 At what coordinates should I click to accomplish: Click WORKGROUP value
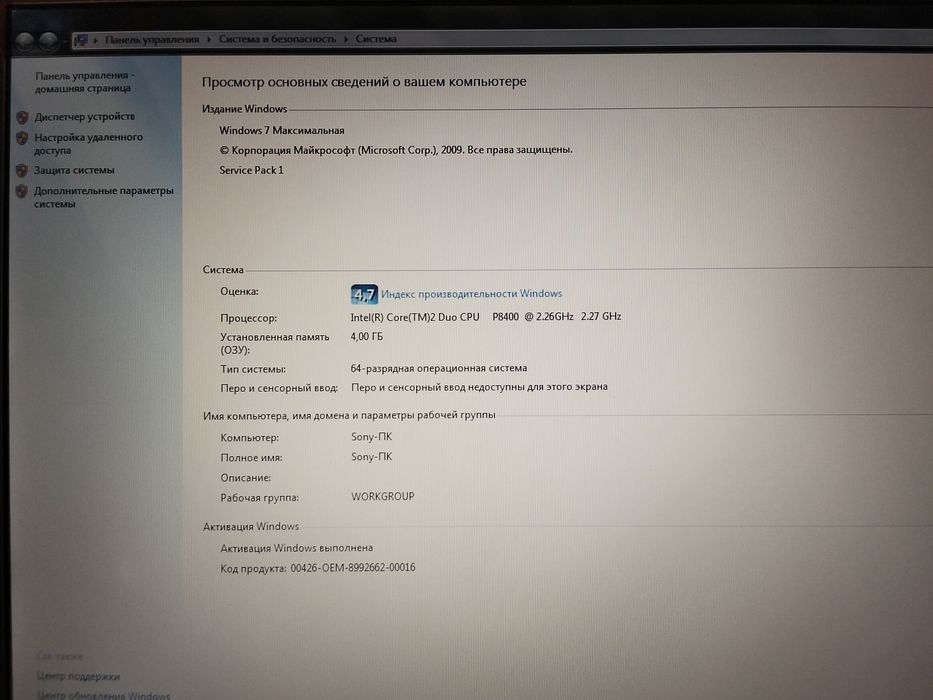coord(383,496)
